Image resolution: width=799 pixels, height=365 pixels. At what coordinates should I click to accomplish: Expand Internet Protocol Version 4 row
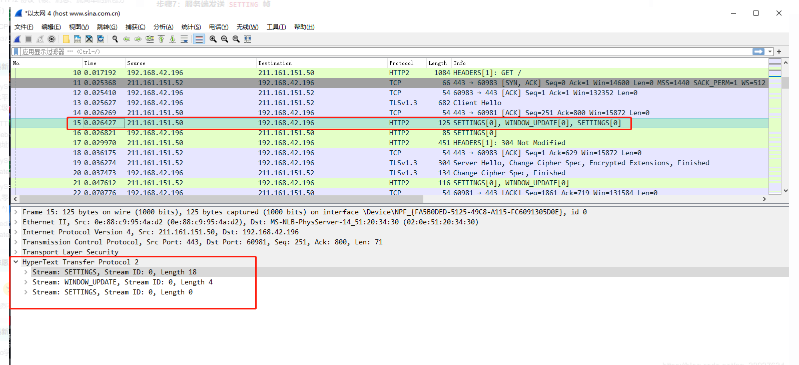(x=15, y=232)
